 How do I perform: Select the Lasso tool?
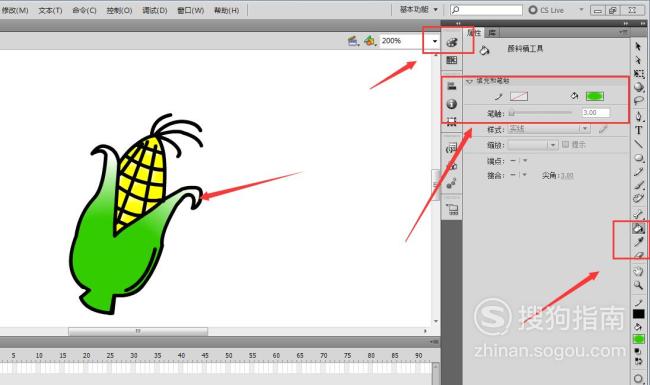[x=638, y=101]
